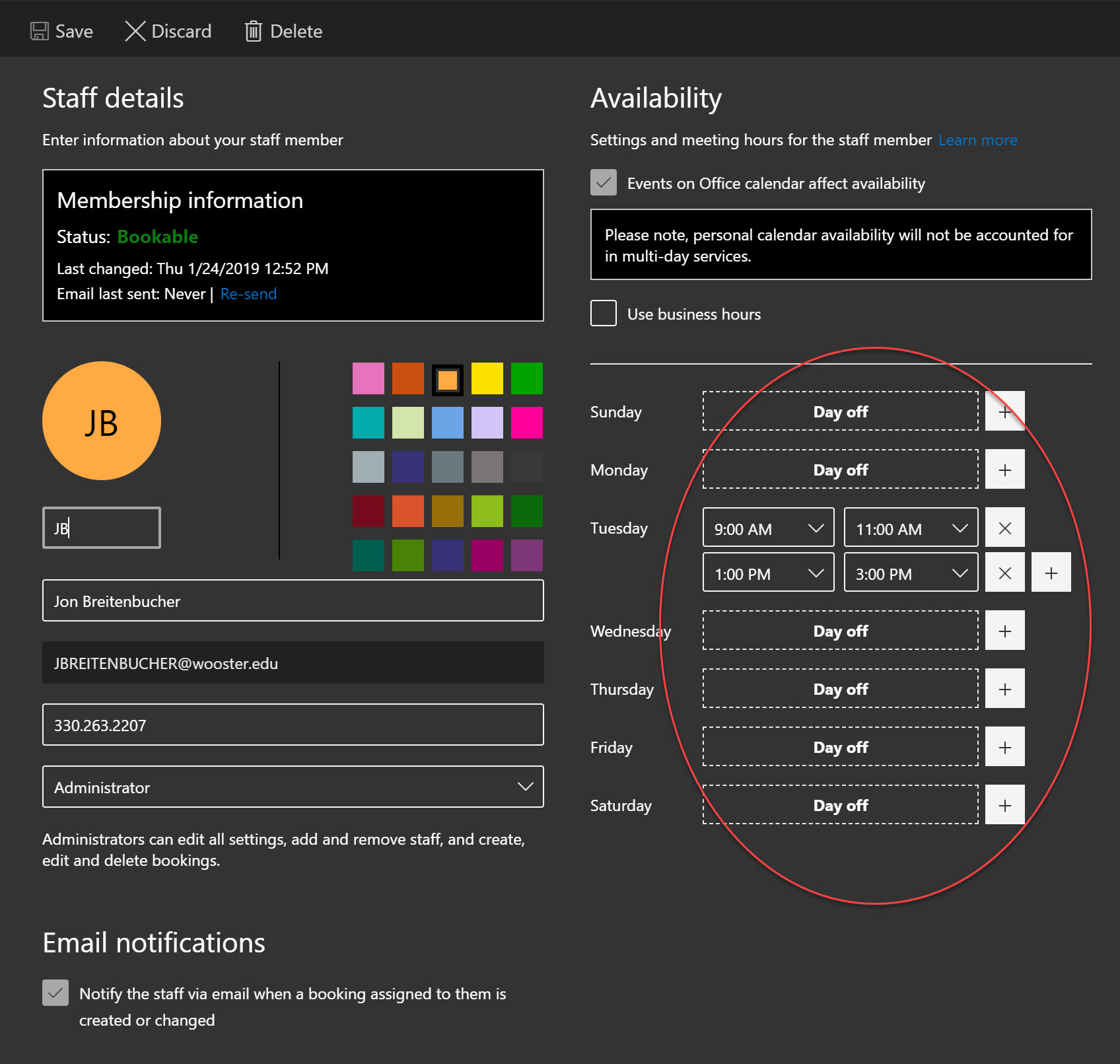This screenshot has height=1064, width=1120.
Task: Toggle staff email notification checkbox
Action: click(x=55, y=993)
